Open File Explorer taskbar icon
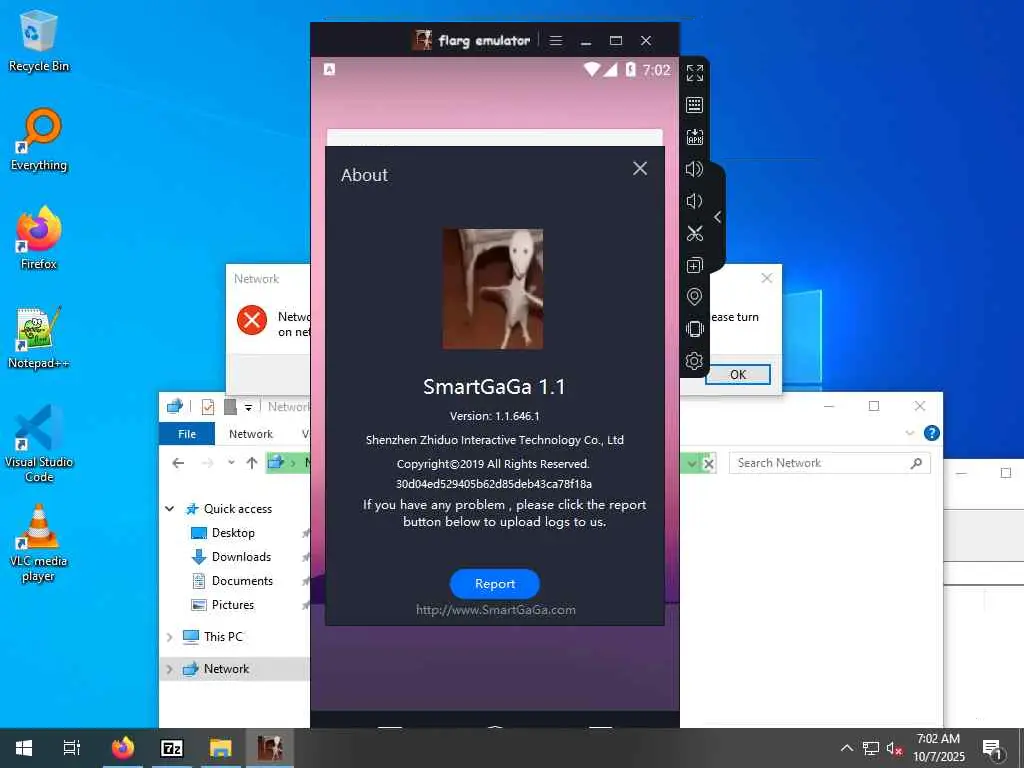The image size is (1024, 768). pos(221,748)
